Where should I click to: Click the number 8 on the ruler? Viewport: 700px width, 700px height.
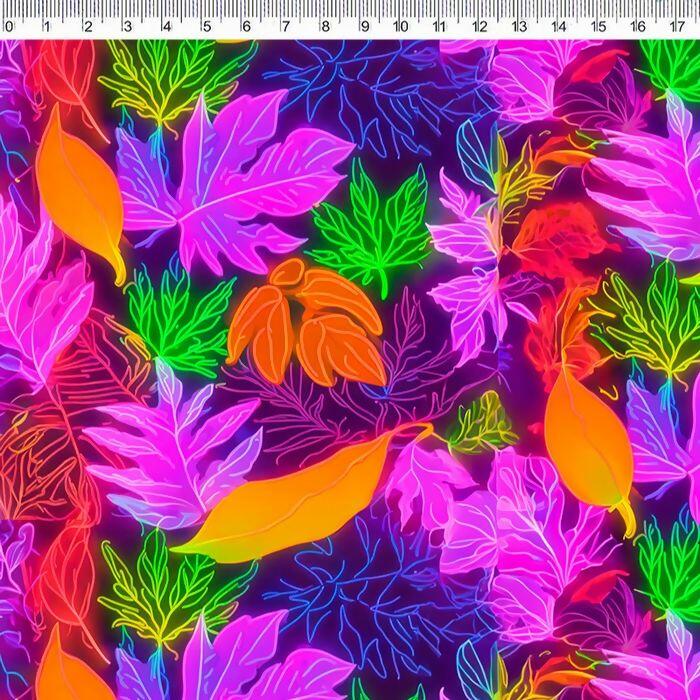click(x=324, y=27)
